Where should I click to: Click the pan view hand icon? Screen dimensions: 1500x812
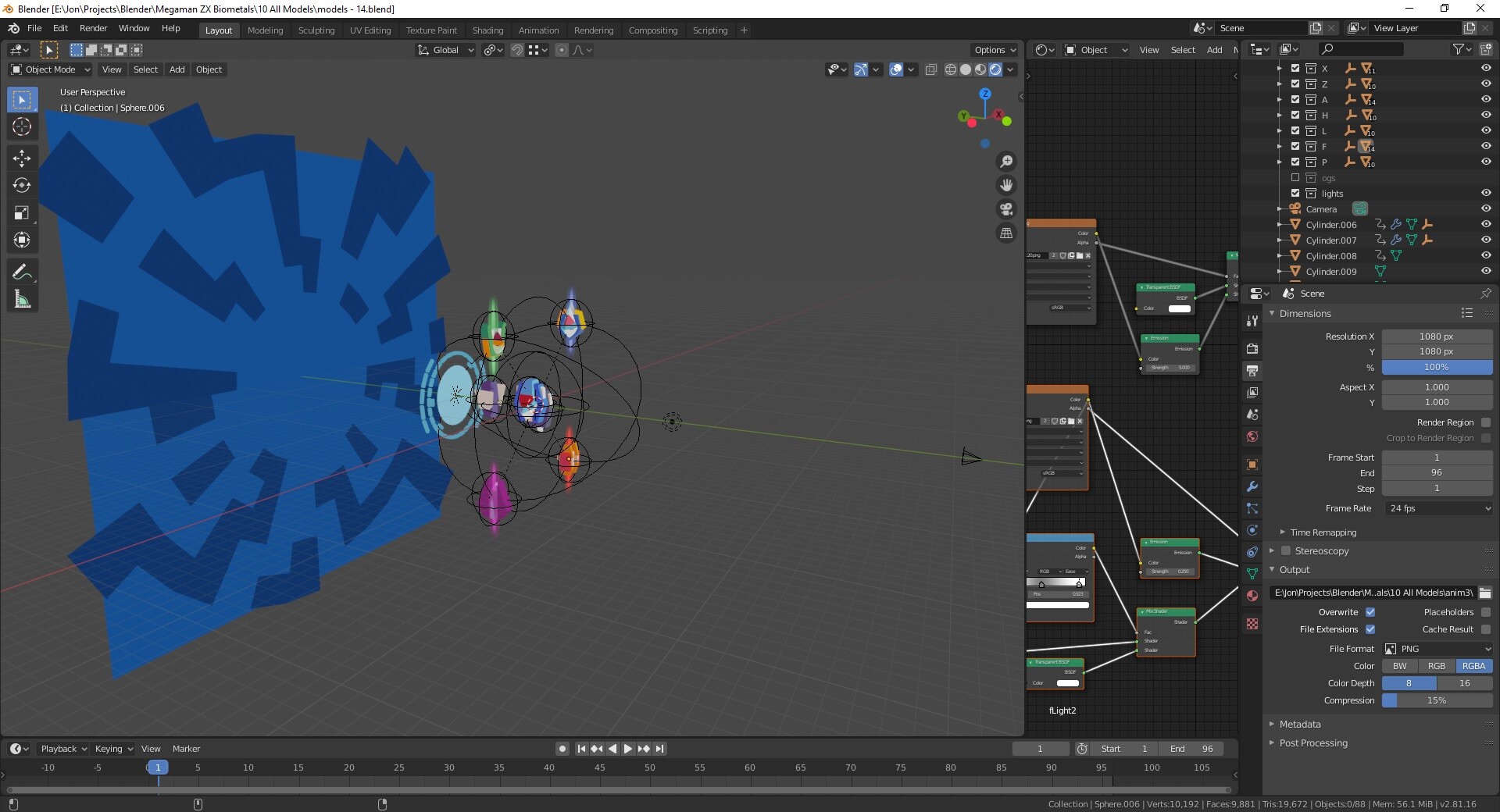click(1006, 185)
